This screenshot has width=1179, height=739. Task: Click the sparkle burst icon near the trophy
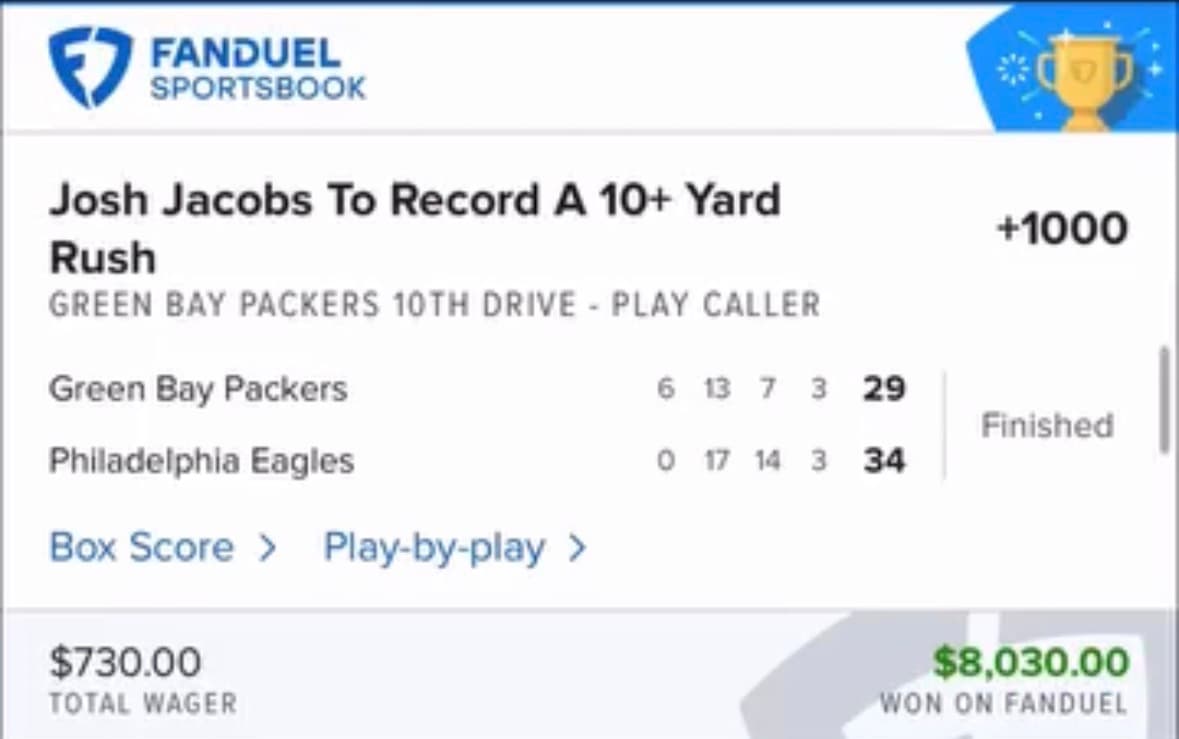[x=1014, y=70]
